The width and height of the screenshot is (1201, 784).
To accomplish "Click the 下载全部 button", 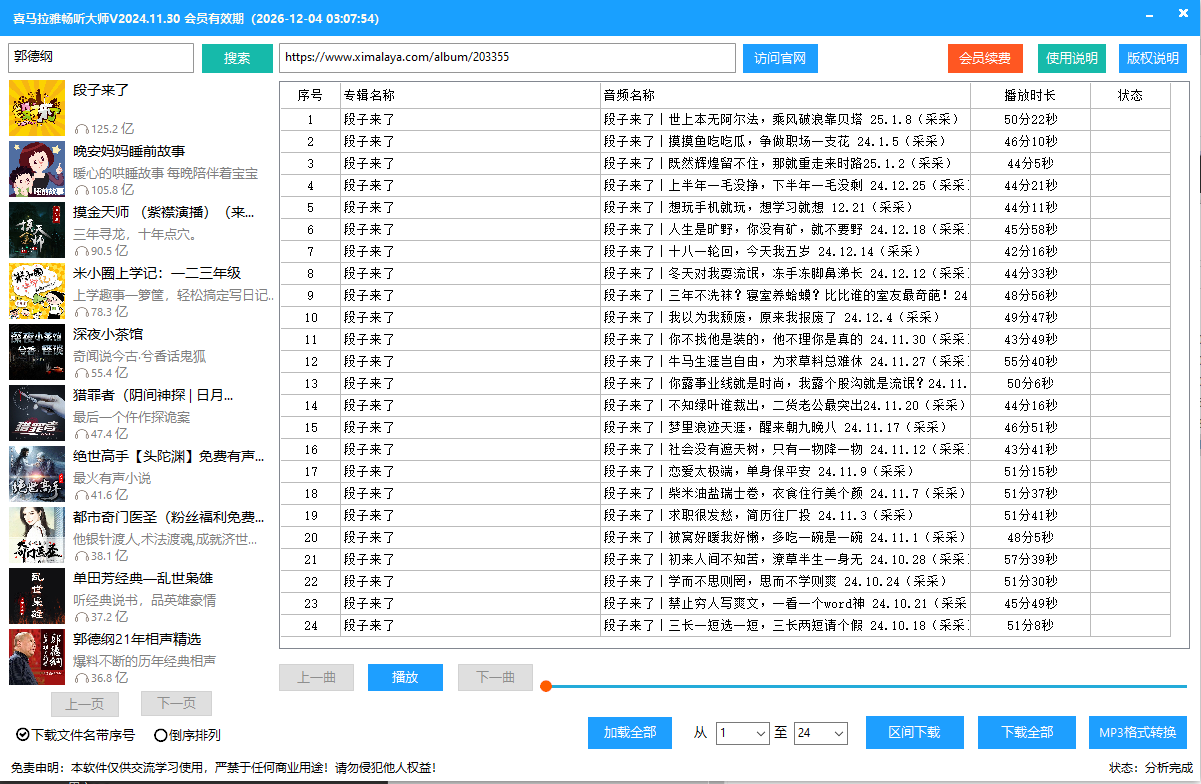I will coord(1027,732).
